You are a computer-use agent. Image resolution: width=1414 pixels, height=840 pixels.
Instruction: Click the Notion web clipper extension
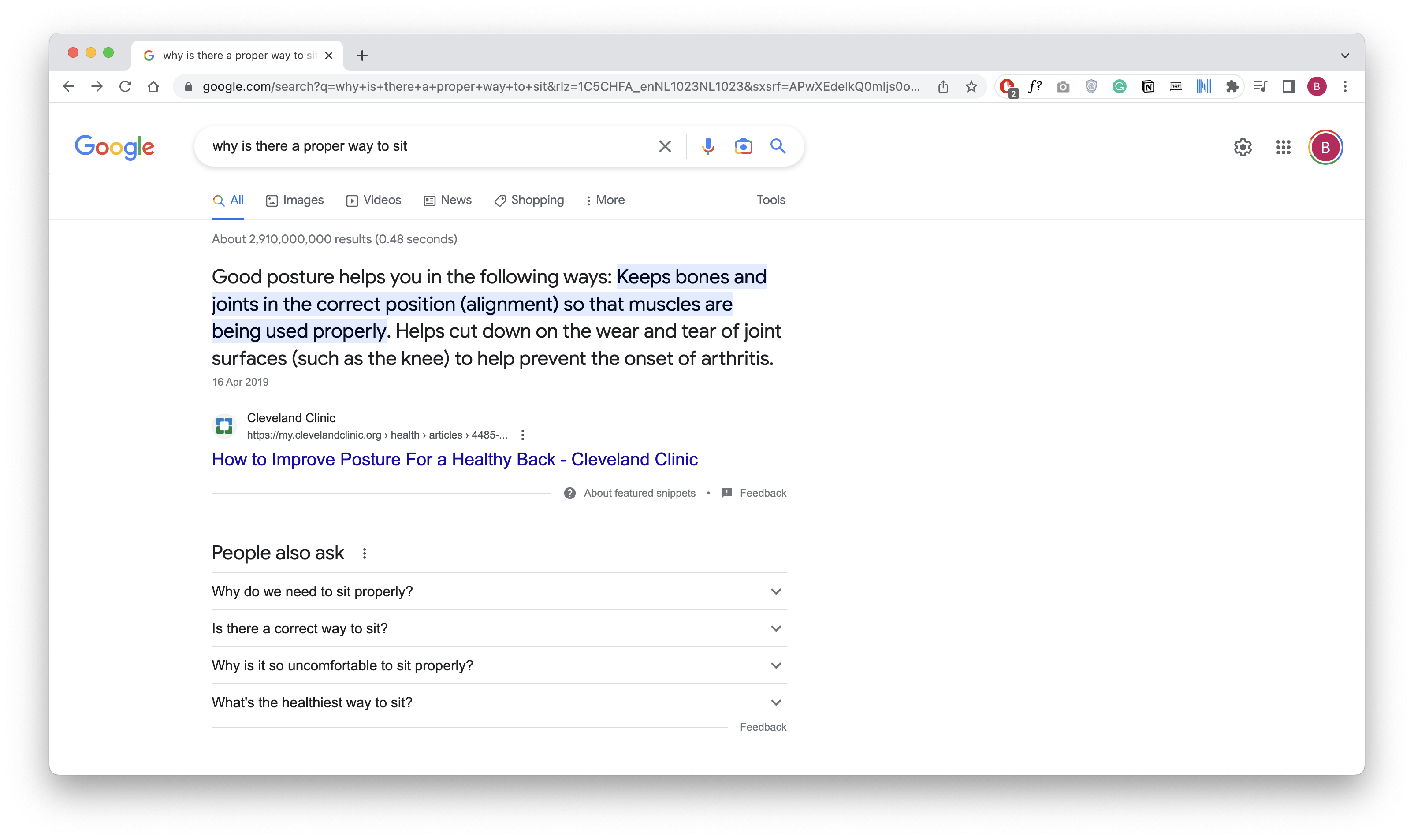pos(1147,87)
